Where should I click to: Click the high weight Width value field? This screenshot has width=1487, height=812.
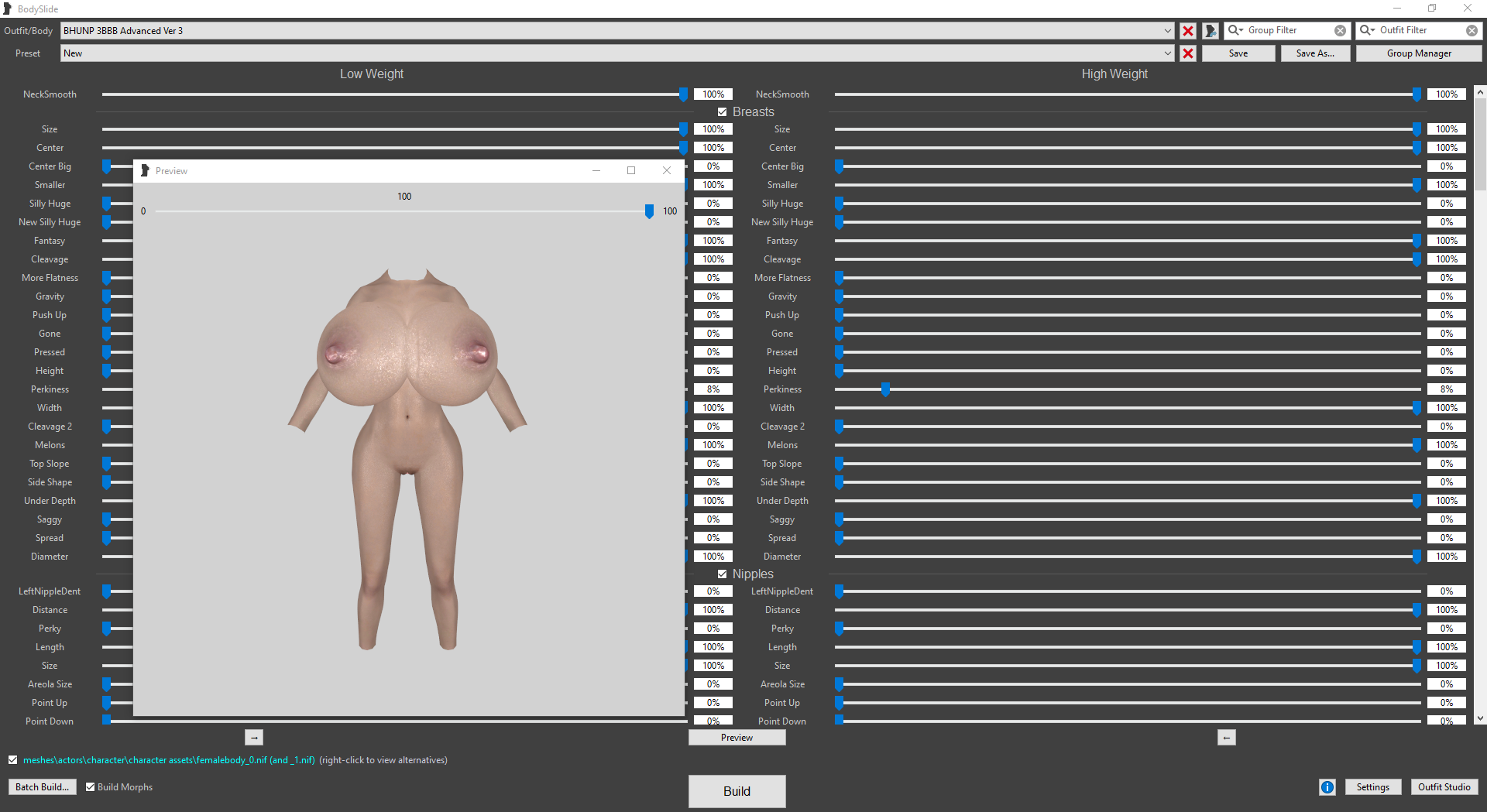[x=1446, y=408]
